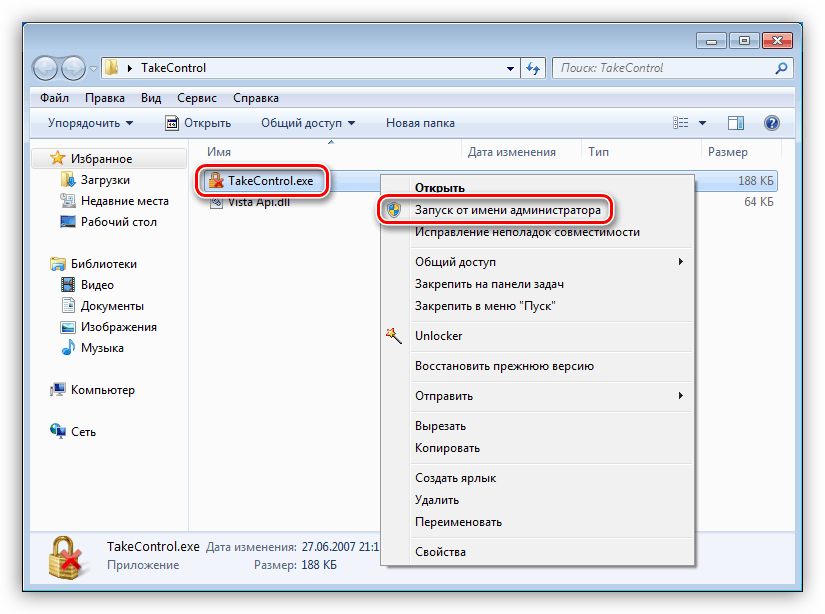Open the Файл menu
825x614 pixels.
pos(54,98)
